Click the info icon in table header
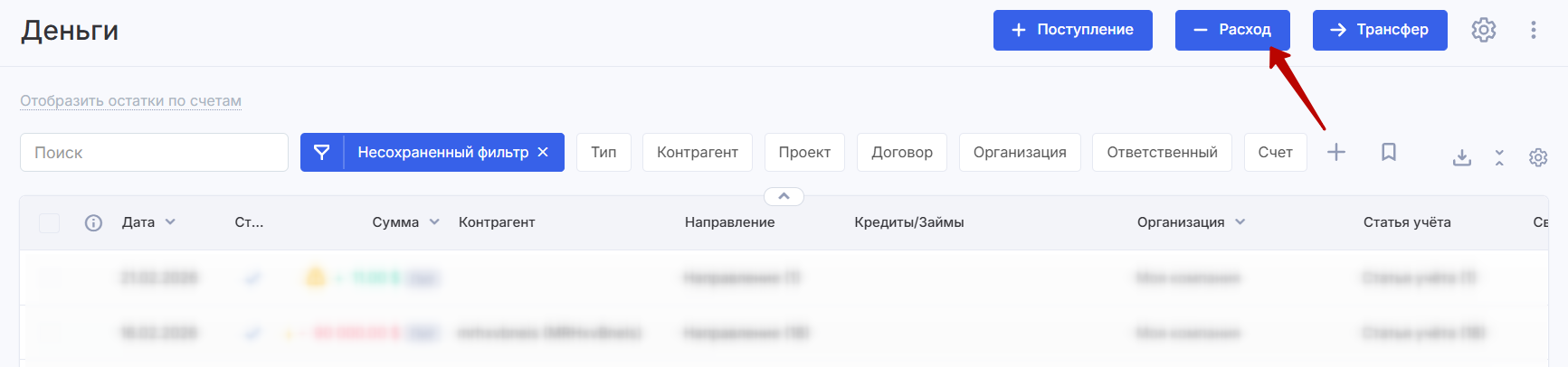 click(x=93, y=222)
